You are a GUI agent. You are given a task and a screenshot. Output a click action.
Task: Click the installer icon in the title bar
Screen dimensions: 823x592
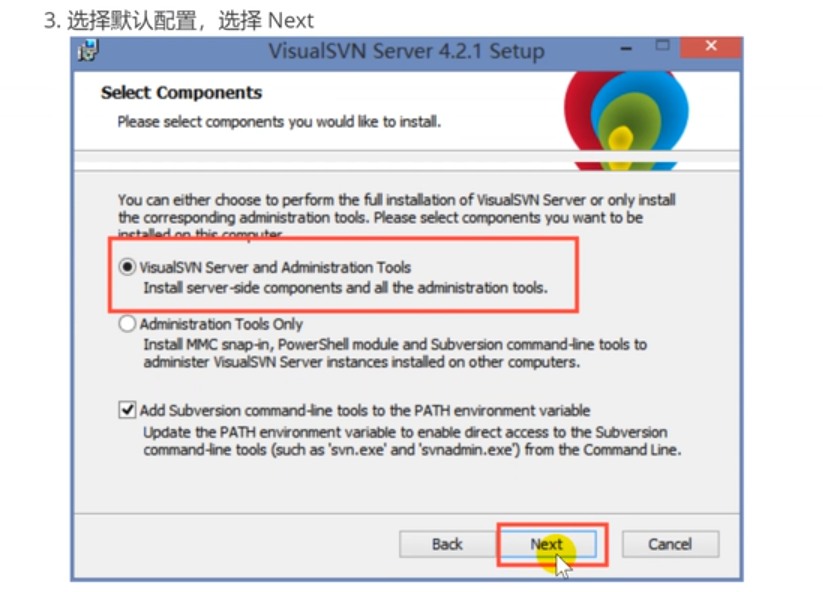(x=88, y=51)
